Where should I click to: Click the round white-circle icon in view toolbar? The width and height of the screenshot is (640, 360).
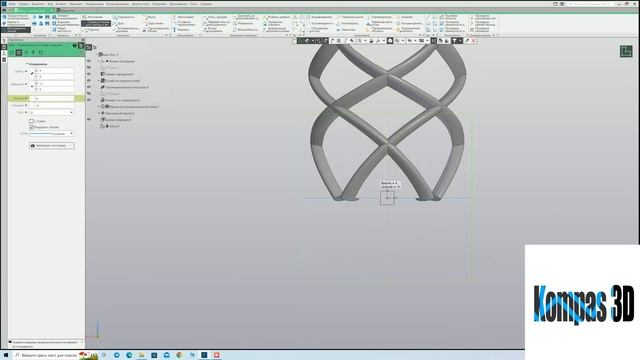tap(390, 41)
